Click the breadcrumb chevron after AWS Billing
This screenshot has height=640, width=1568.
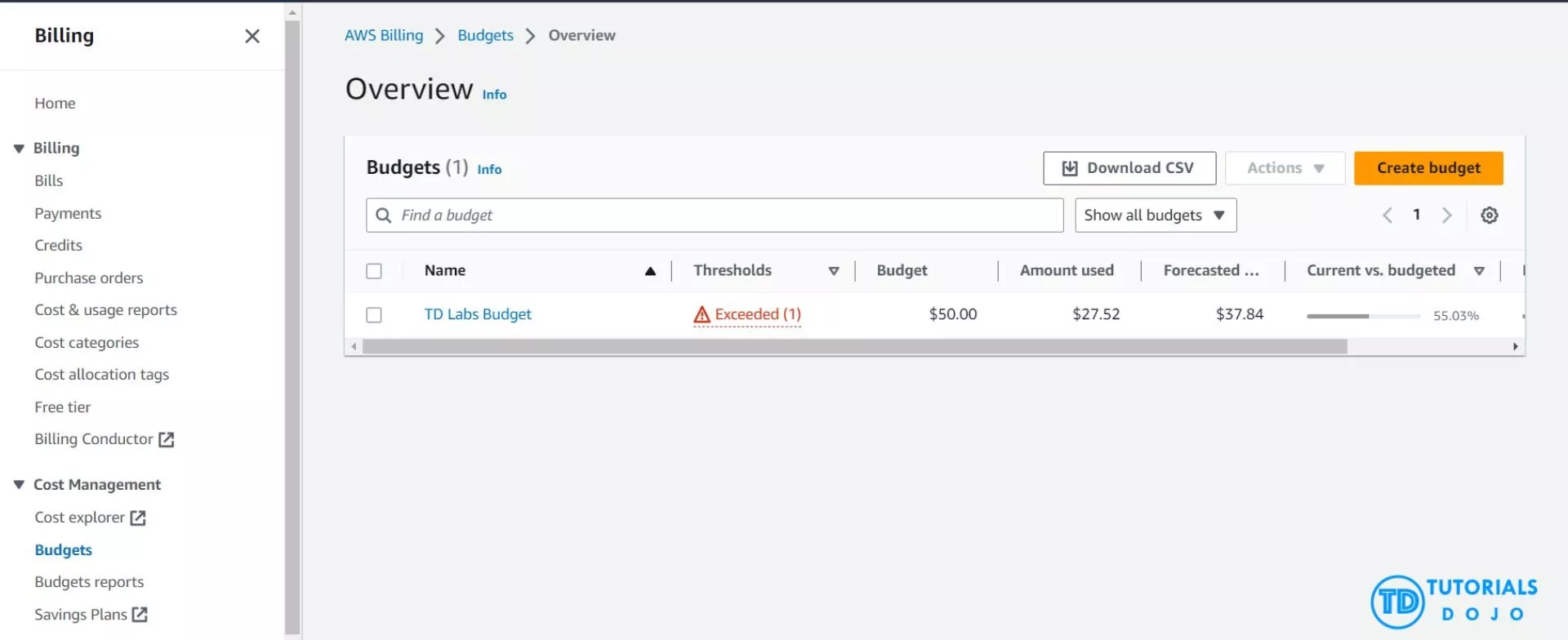440,36
